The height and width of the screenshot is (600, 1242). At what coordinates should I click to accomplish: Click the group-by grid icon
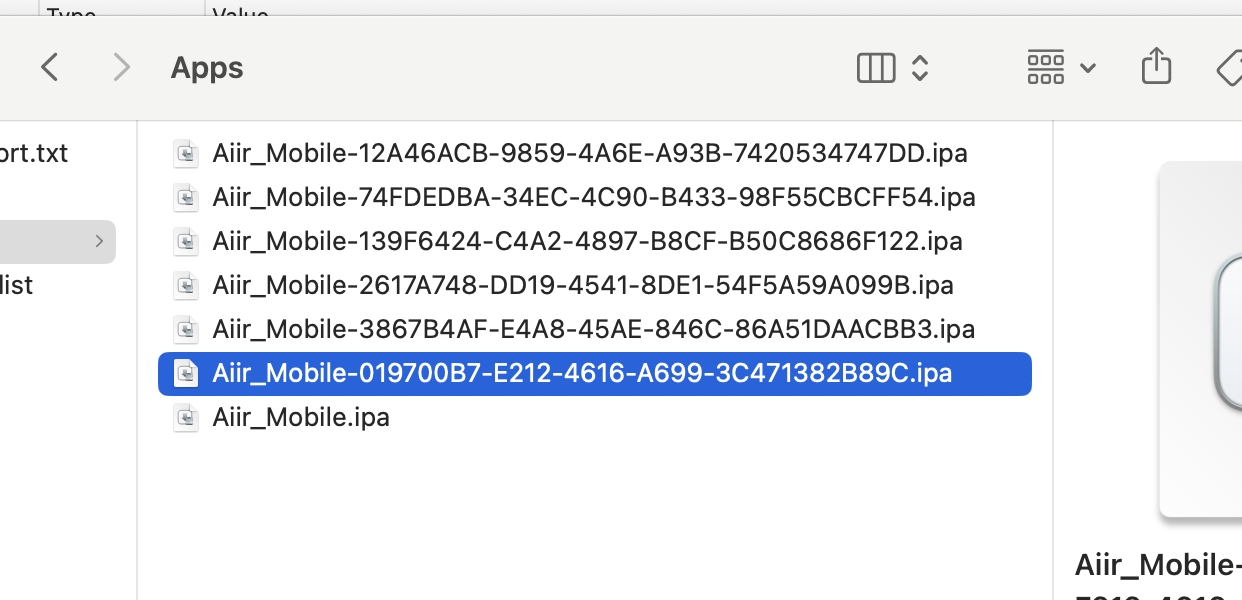[1045, 68]
